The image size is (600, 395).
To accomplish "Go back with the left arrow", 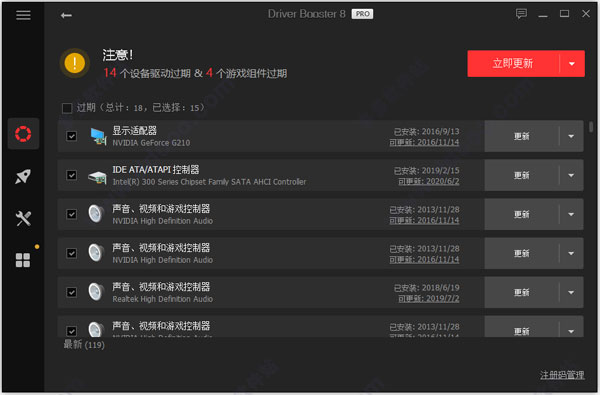I will pos(66,15).
